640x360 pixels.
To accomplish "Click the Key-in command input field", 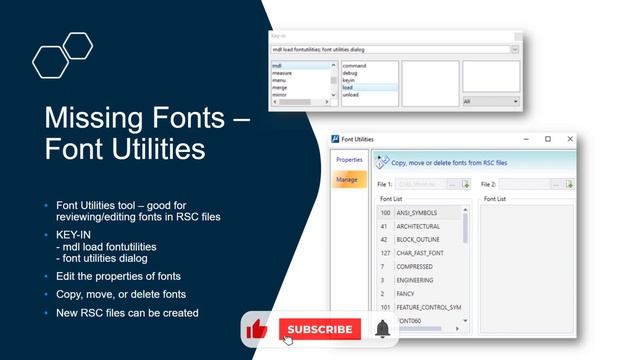I will click(391, 49).
